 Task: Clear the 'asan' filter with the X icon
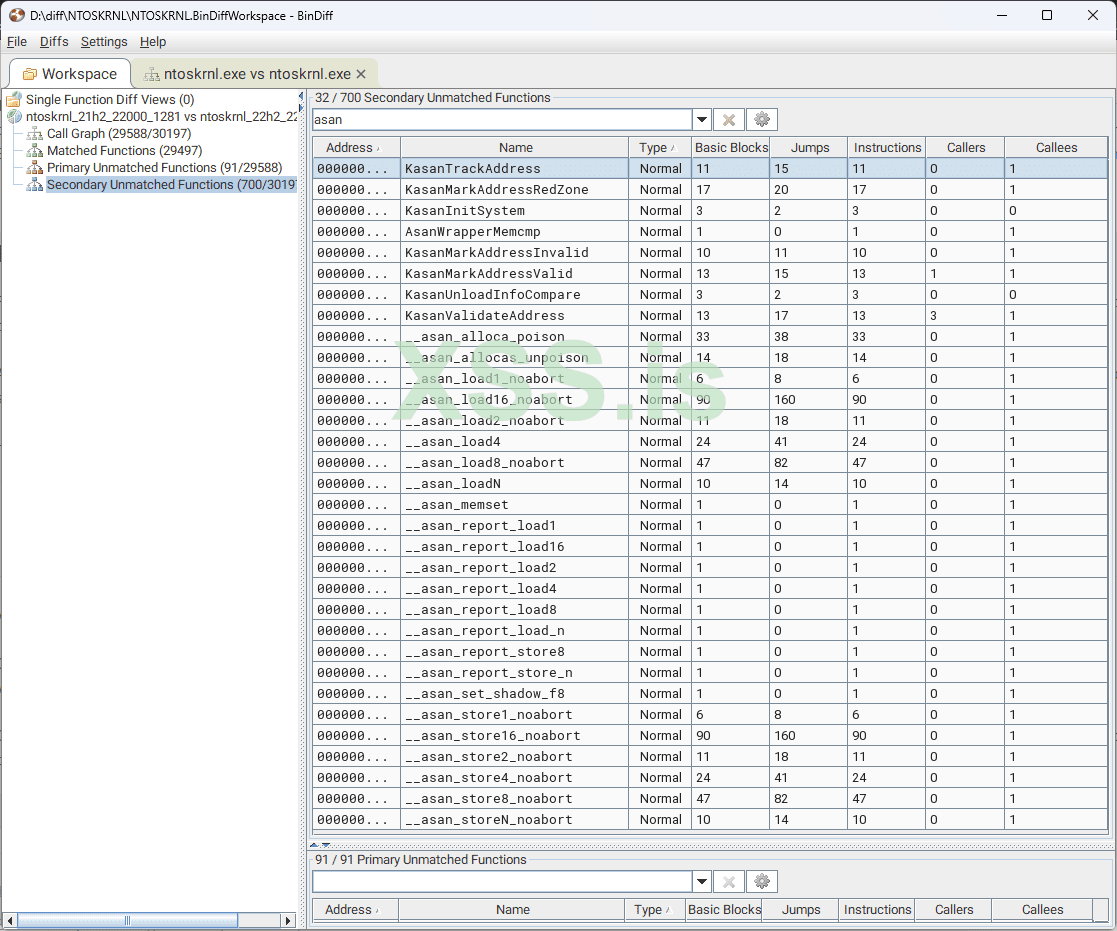pyautogui.click(x=729, y=120)
